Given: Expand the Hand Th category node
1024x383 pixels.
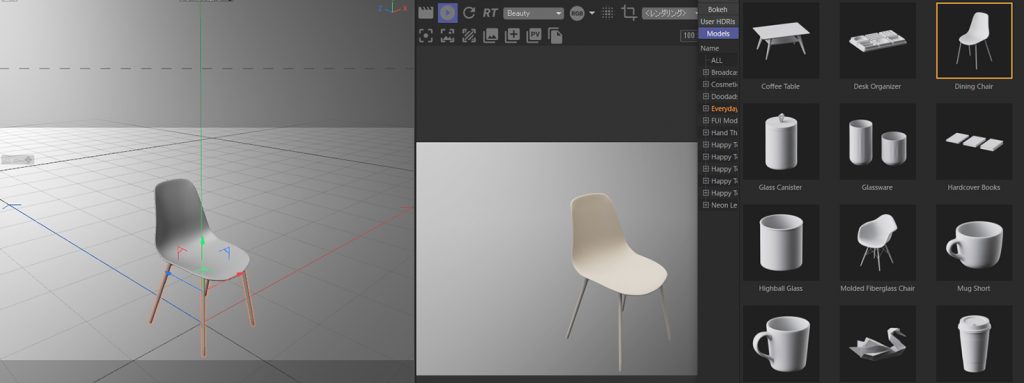Looking at the screenshot, I should coord(705,133).
